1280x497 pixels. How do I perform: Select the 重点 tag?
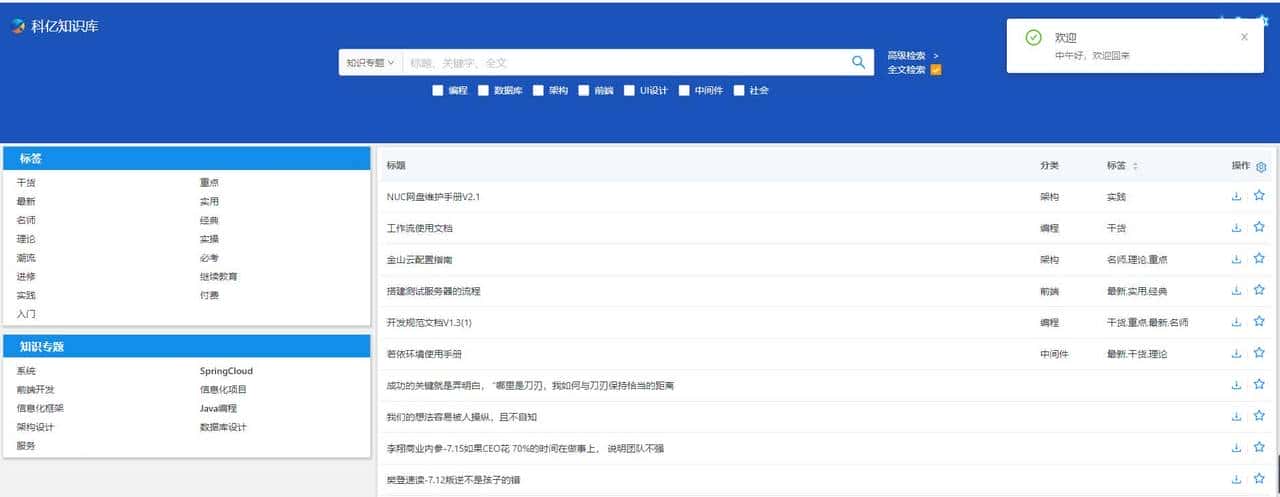[209, 183]
